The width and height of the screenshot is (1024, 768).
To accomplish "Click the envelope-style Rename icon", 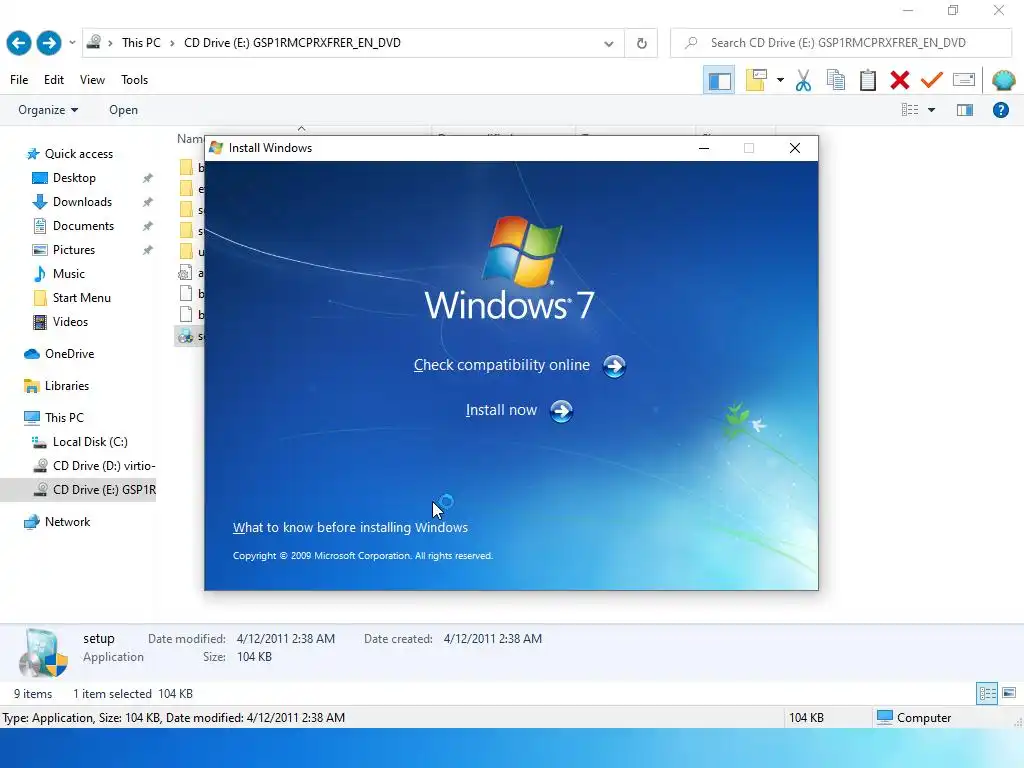I will point(964,80).
